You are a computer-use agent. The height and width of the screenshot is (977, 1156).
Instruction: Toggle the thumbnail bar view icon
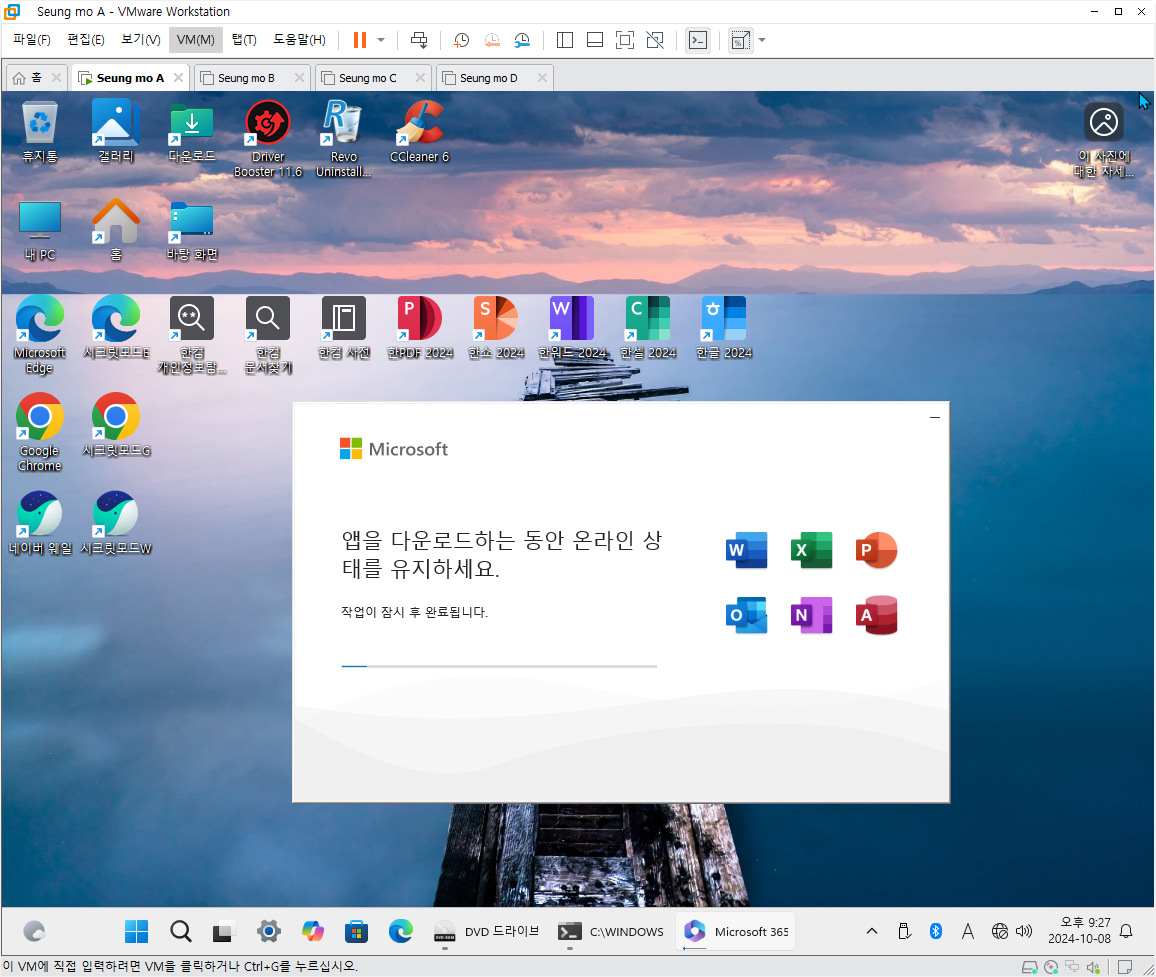point(595,40)
